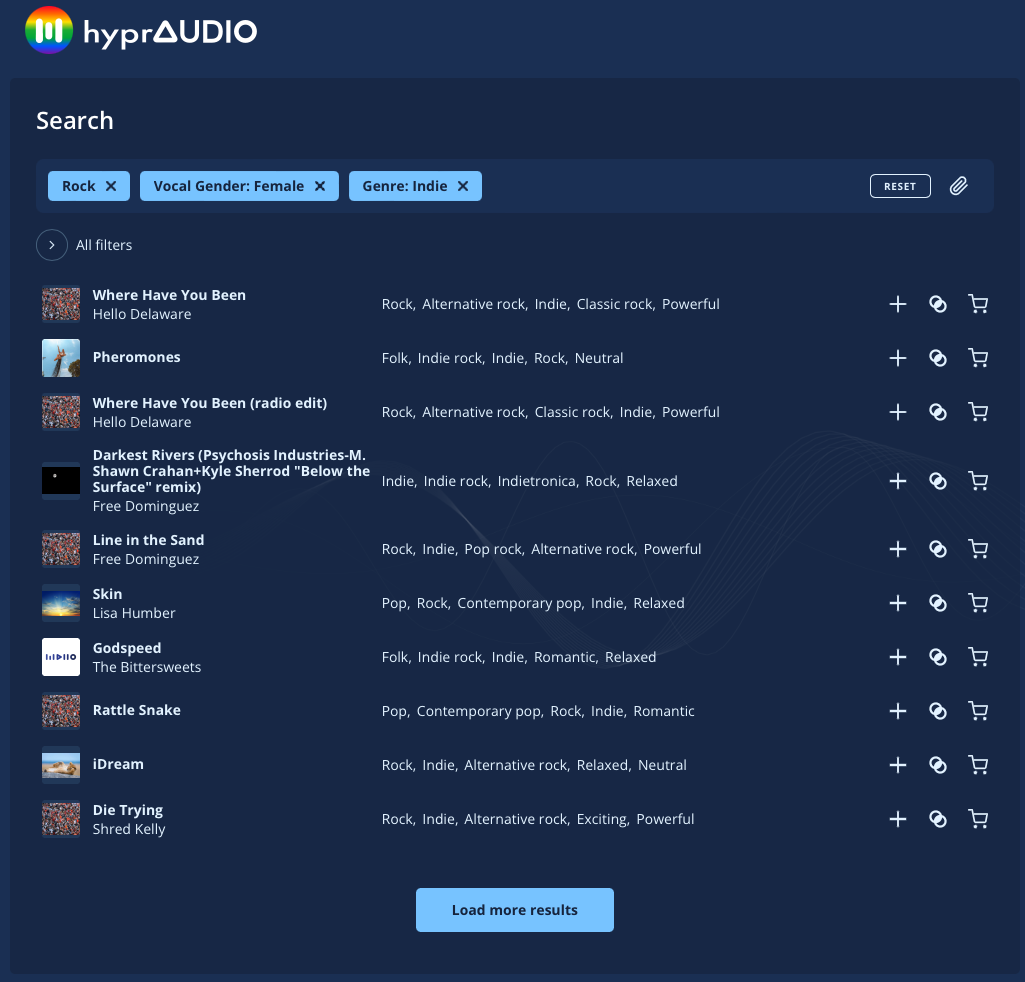The height and width of the screenshot is (982, 1025).
Task: Find similar tracks to Skin
Action: point(938,603)
